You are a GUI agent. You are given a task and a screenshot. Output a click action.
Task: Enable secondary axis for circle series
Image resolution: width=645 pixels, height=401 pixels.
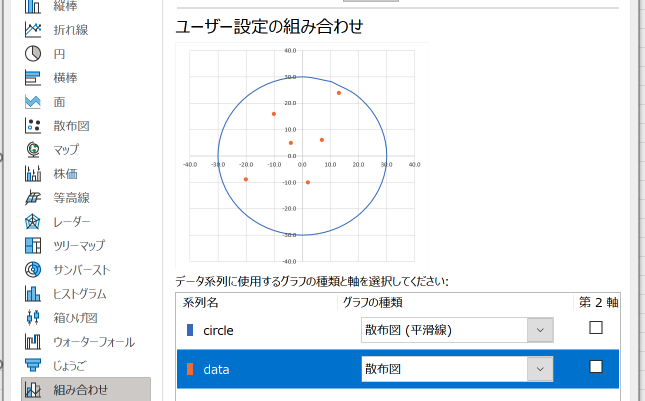point(596,328)
